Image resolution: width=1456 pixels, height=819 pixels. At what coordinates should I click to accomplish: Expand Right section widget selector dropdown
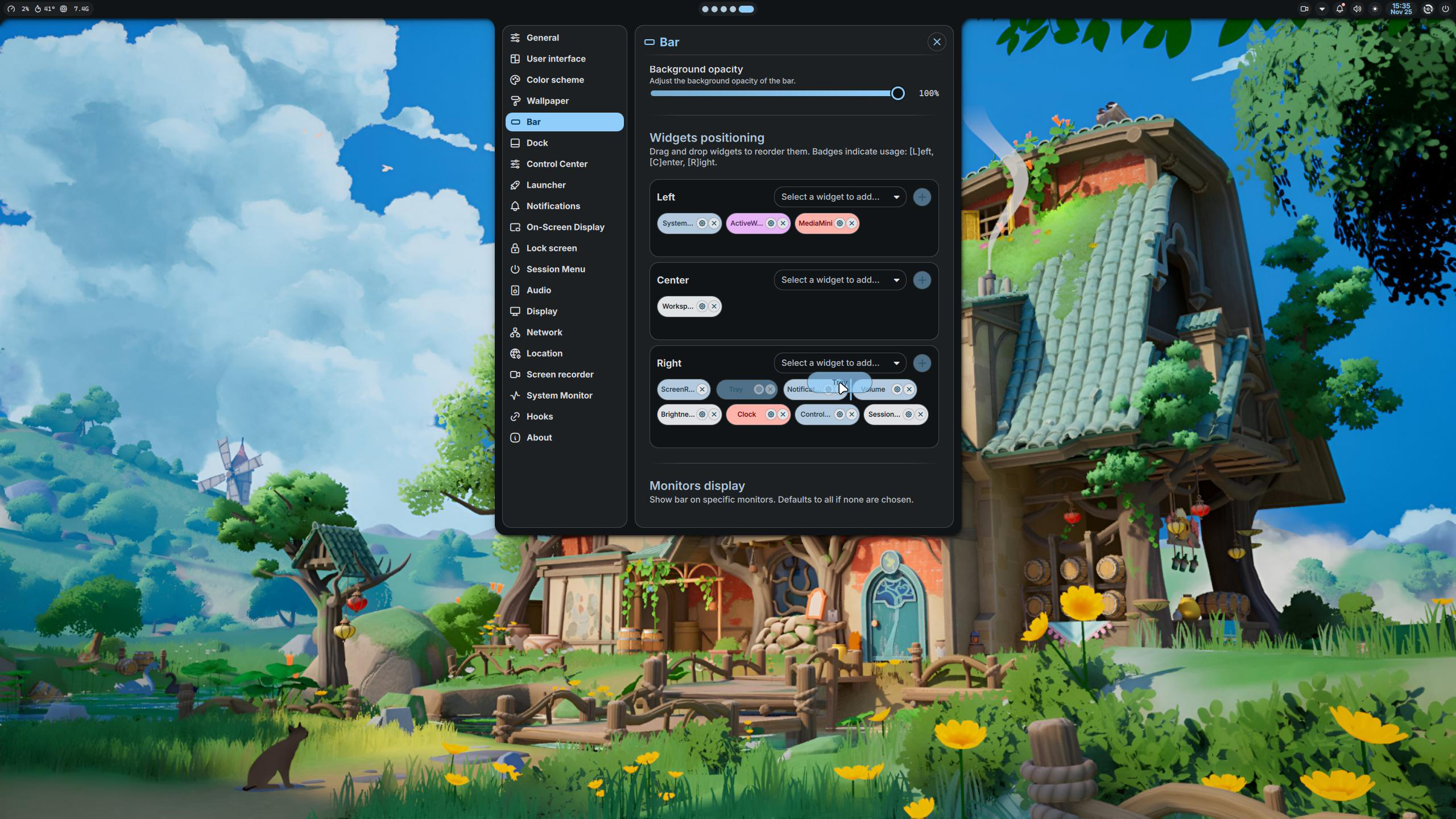839,363
